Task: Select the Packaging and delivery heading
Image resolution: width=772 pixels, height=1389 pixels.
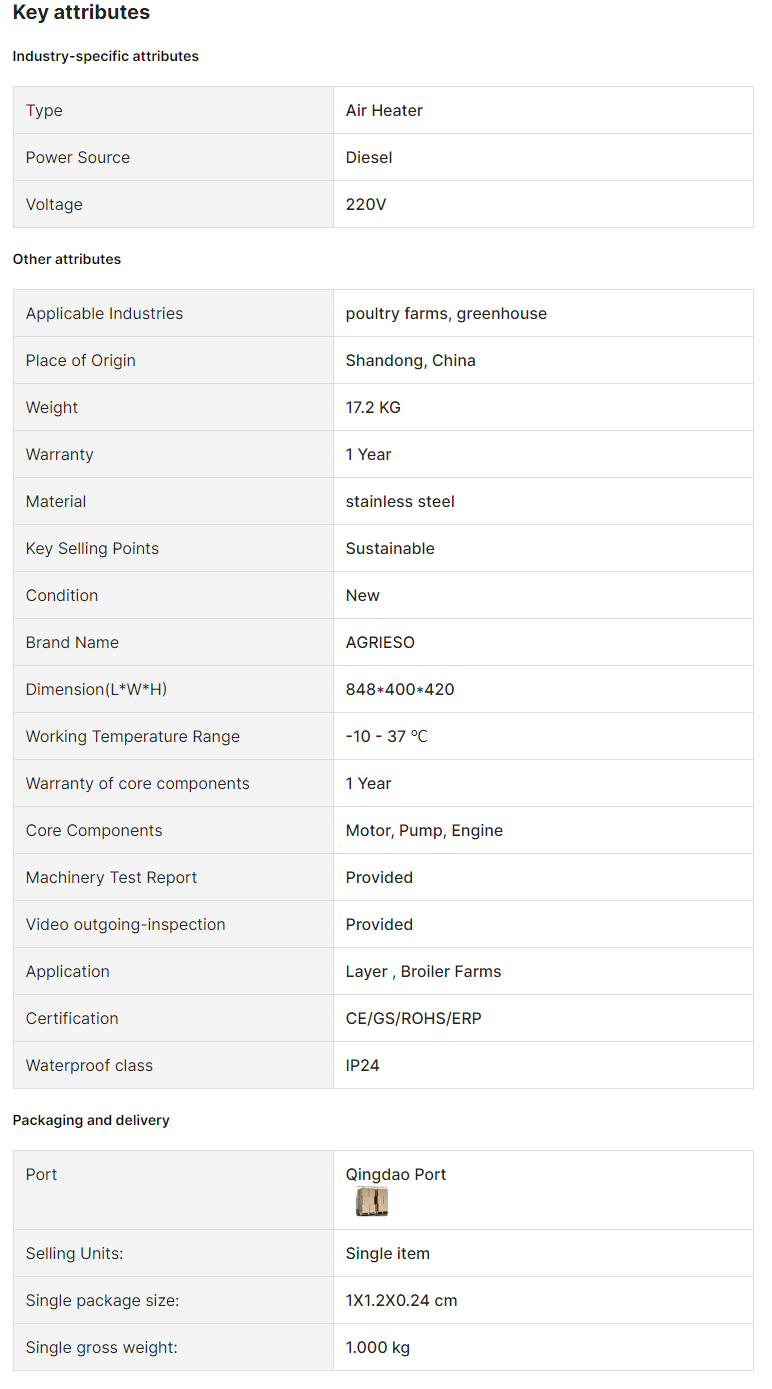Action: pos(91,1120)
